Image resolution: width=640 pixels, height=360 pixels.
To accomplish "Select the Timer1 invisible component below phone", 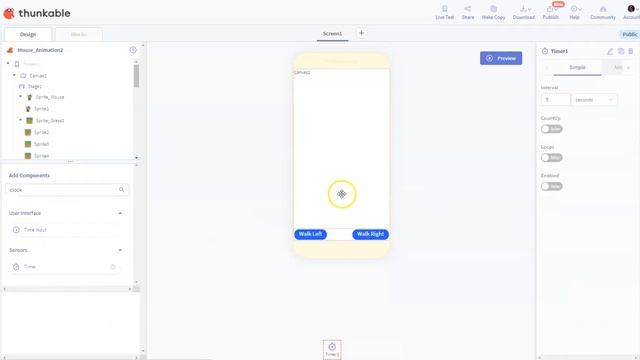I will (x=332, y=349).
